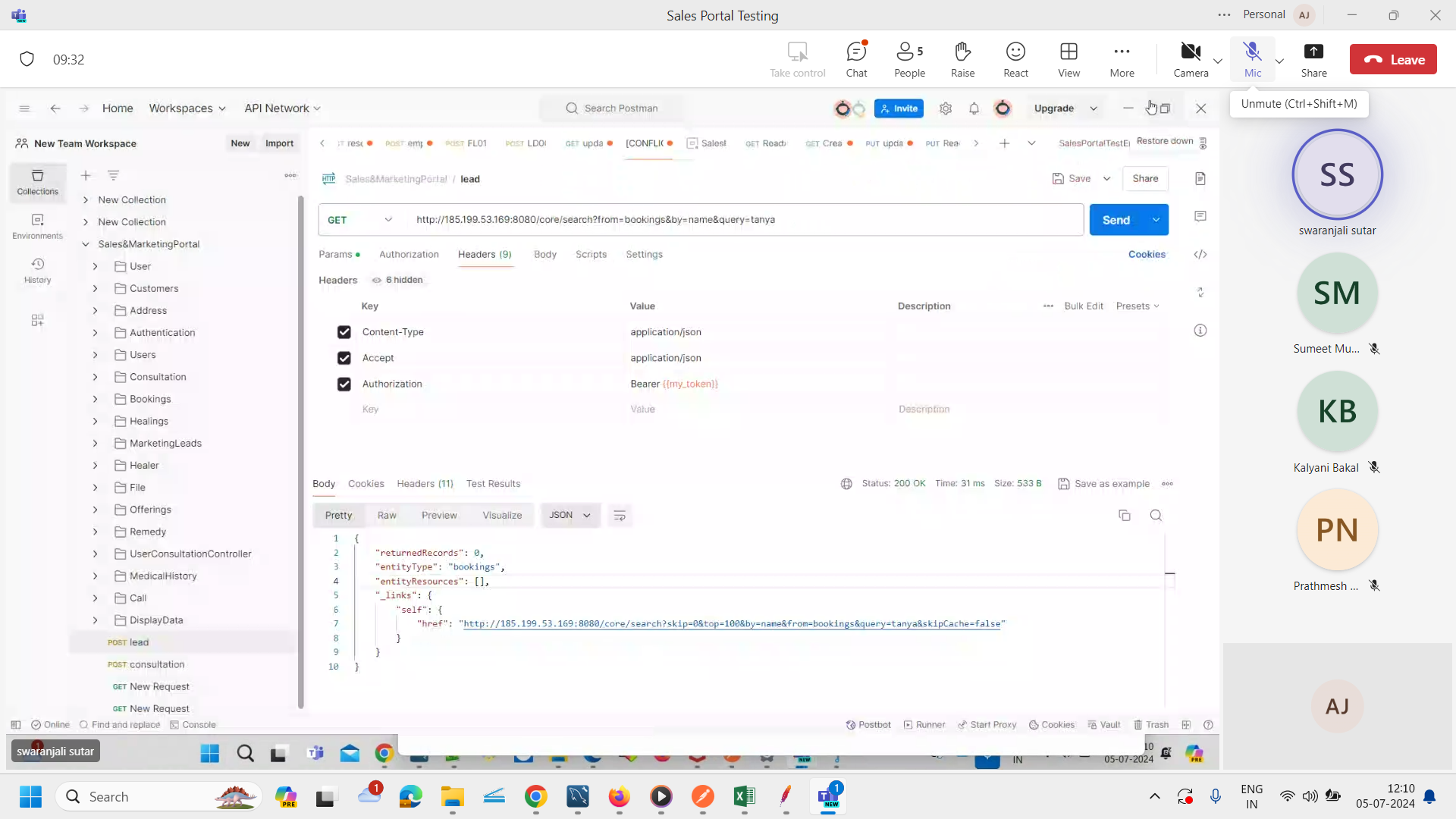Open the Send button dropdown arrow

pos(1156,220)
